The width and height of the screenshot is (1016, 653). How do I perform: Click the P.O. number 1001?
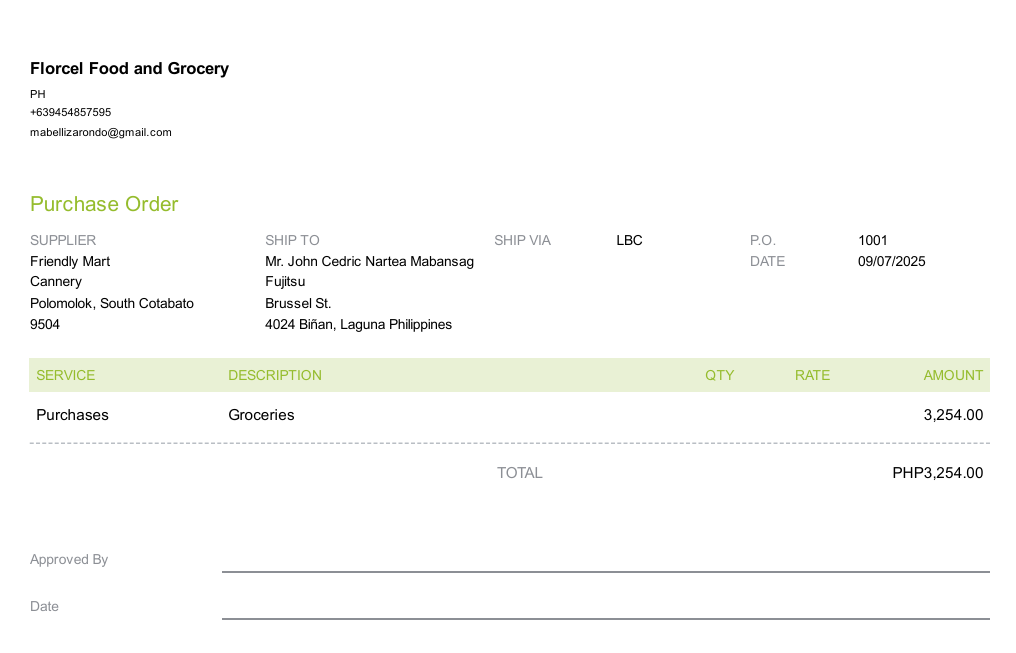click(873, 240)
